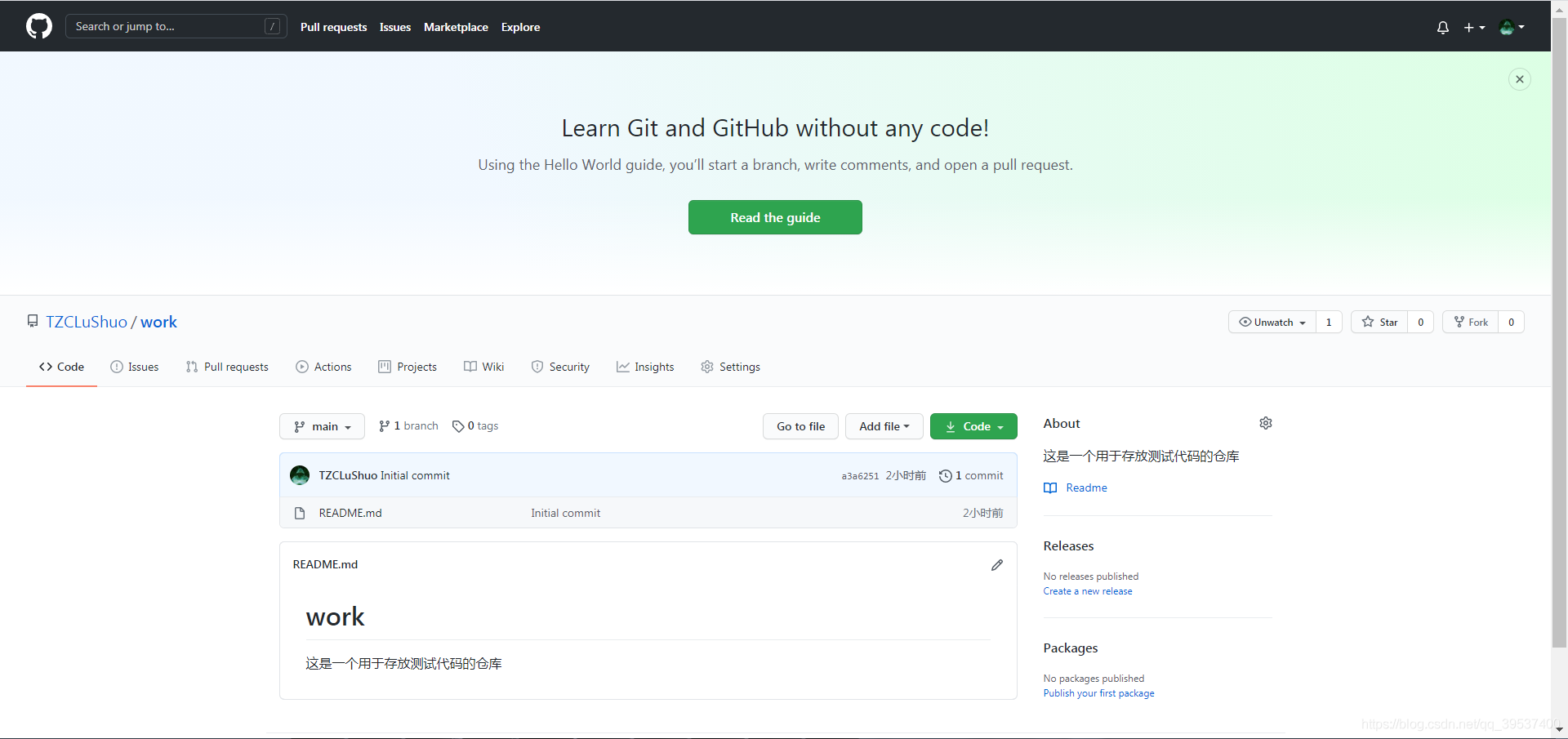Click Issues in the top navigation
Image resolution: width=1568 pixels, height=739 pixels.
click(x=395, y=27)
